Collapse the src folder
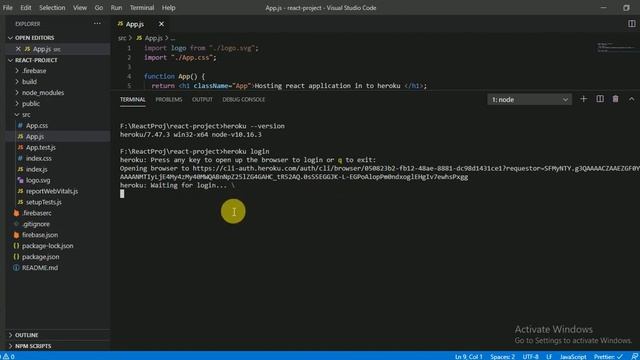This screenshot has width=640, height=360. pyautogui.click(x=26, y=115)
